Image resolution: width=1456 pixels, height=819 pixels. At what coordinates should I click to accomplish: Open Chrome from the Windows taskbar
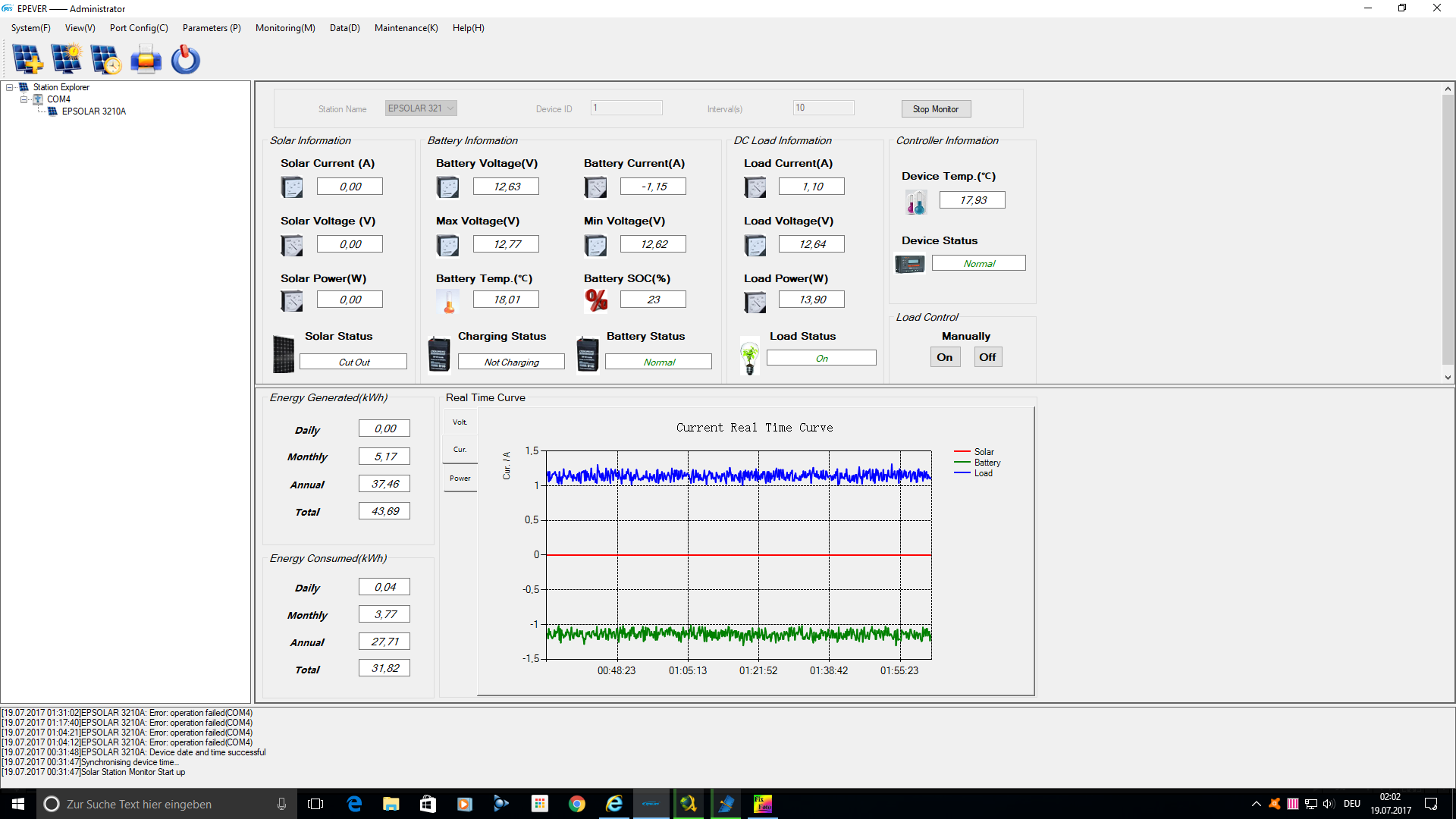[576, 804]
